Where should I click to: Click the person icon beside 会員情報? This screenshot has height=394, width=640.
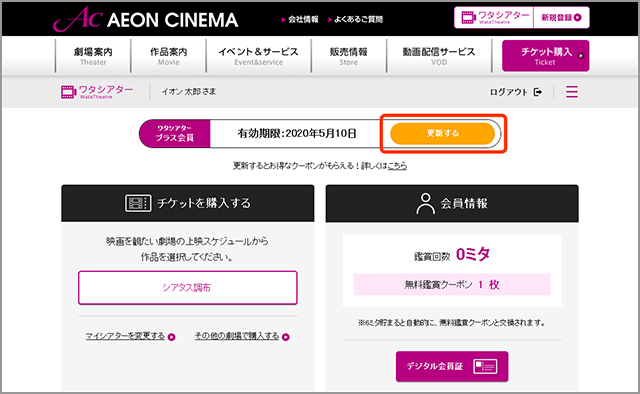425,203
